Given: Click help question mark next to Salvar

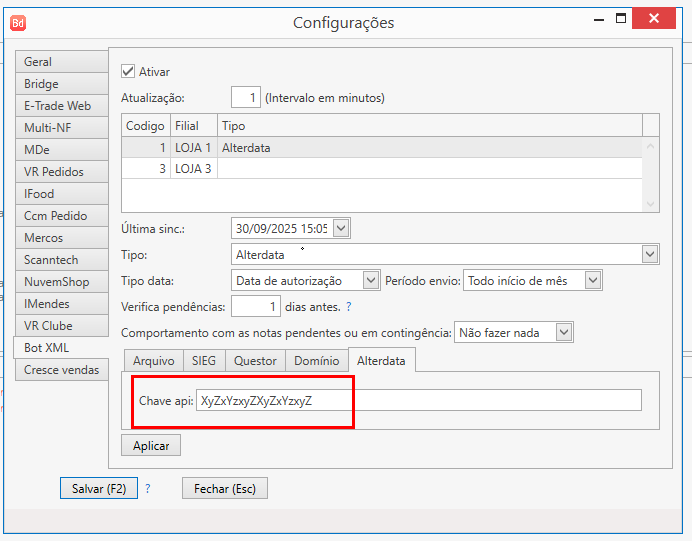Looking at the screenshot, I should click(148, 489).
